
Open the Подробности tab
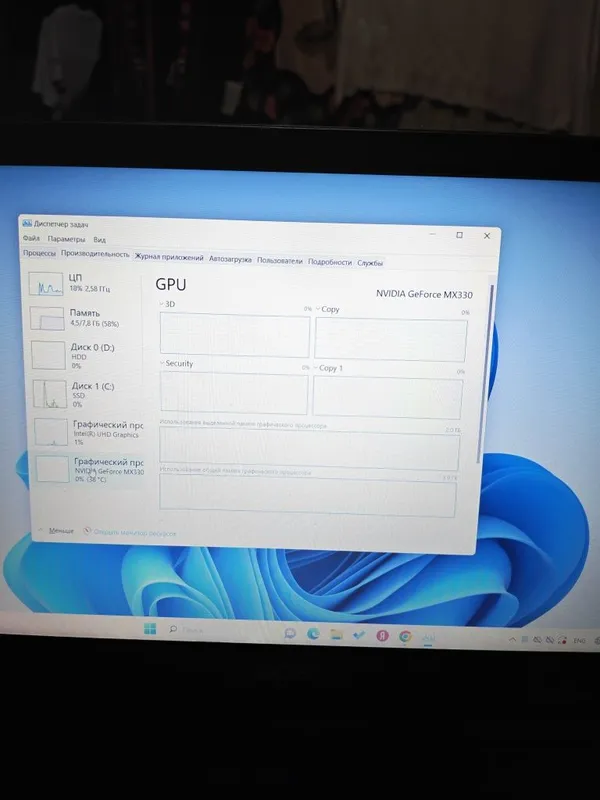[x=330, y=262]
